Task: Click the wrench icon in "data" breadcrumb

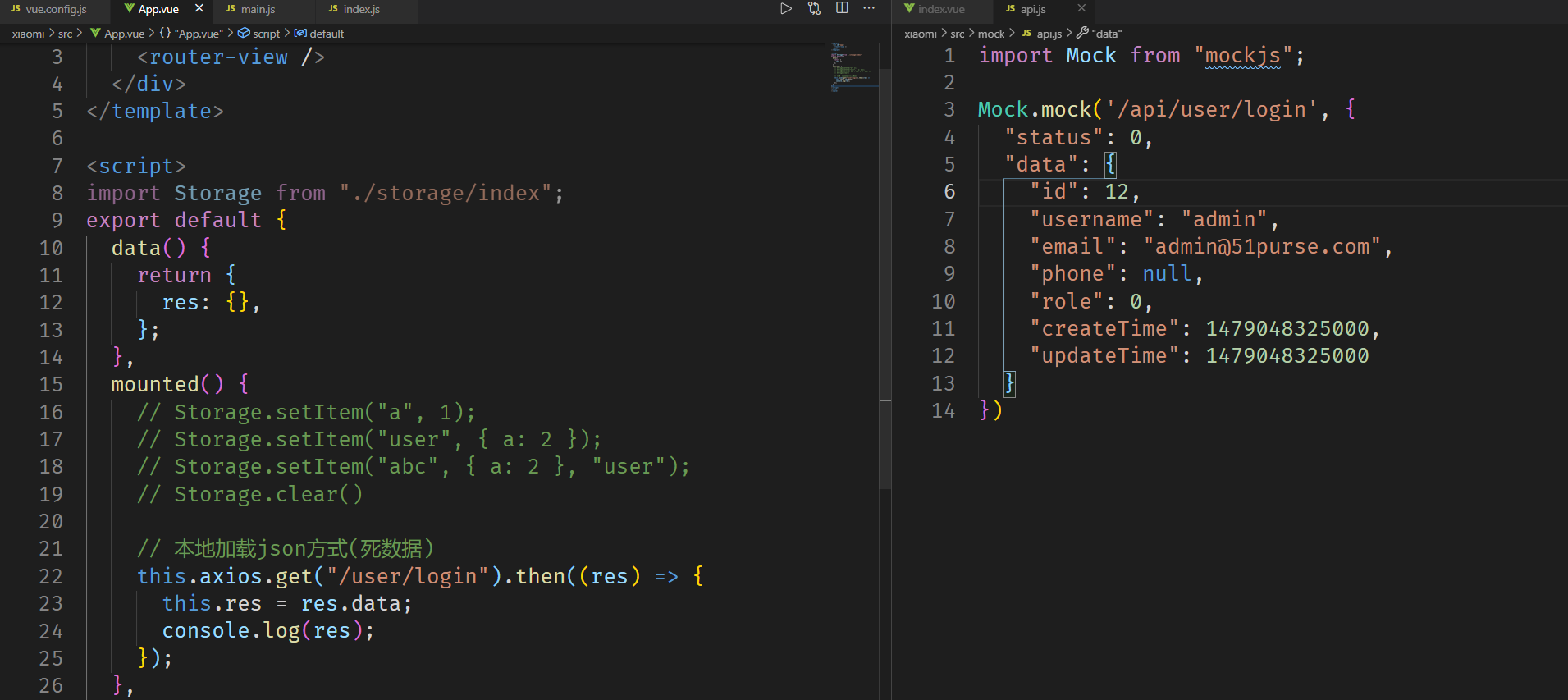Action: pyautogui.click(x=1082, y=33)
